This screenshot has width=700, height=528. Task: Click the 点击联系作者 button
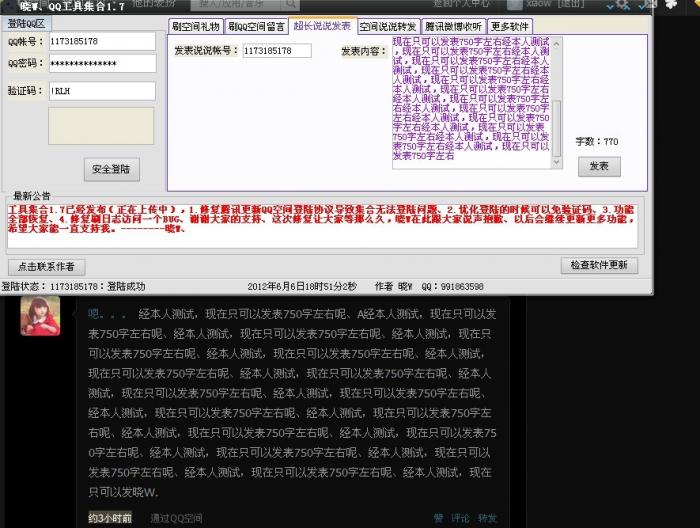pyautogui.click(x=46, y=267)
